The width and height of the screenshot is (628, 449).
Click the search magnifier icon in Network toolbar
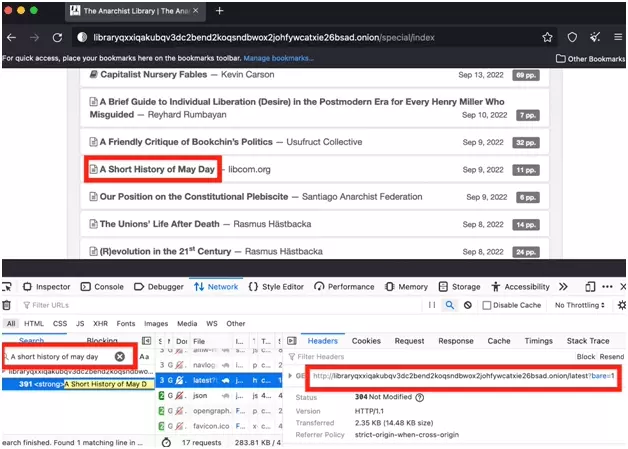pyautogui.click(x=450, y=305)
